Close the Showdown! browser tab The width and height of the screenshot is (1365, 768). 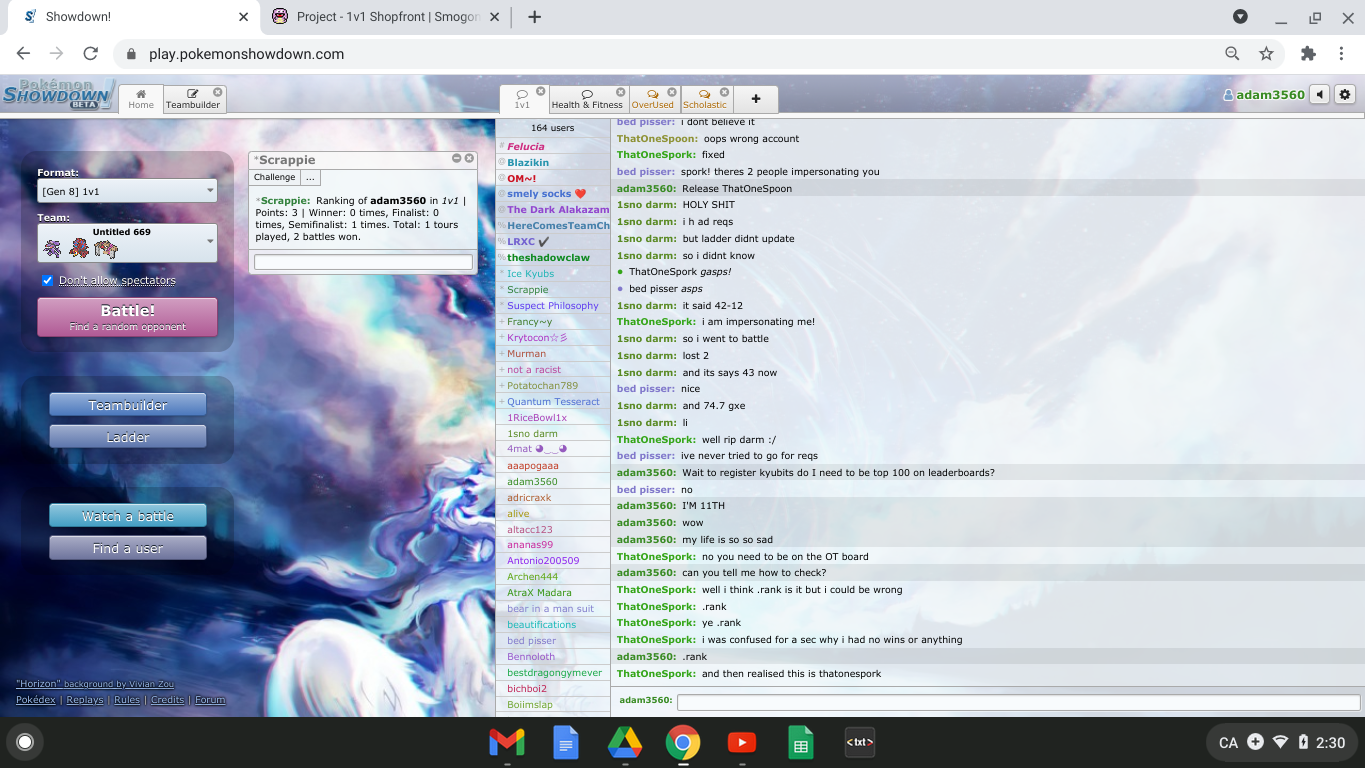pyautogui.click(x=244, y=17)
